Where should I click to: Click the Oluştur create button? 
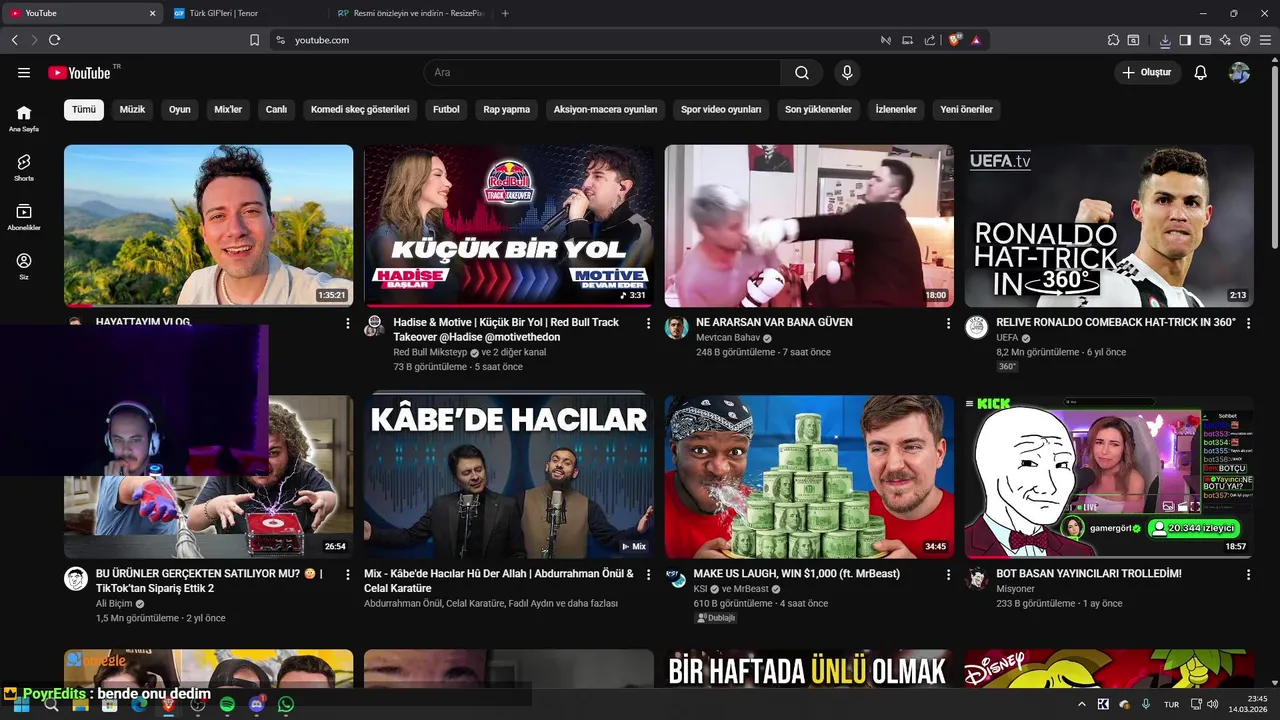pos(1147,72)
